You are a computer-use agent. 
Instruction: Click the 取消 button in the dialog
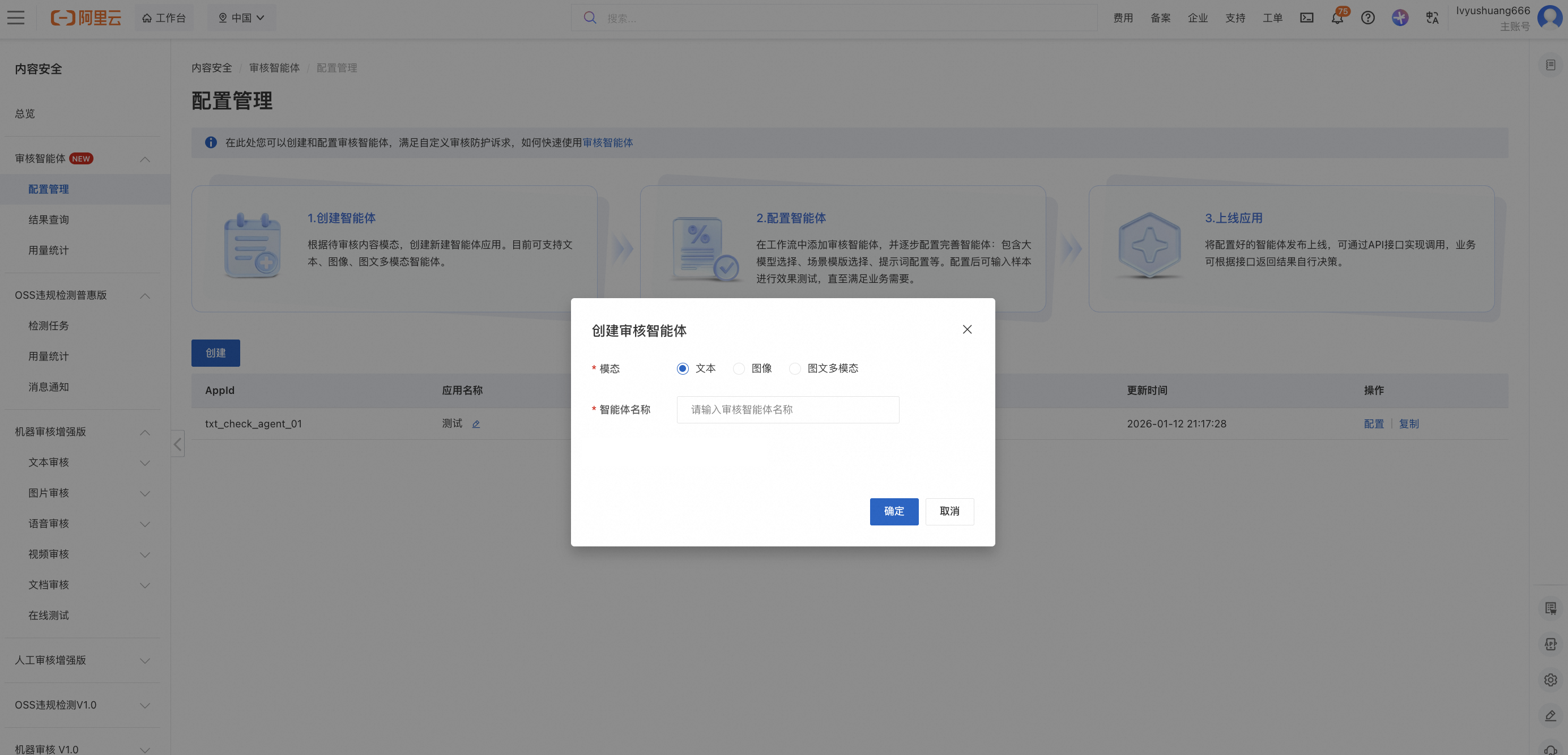point(949,511)
